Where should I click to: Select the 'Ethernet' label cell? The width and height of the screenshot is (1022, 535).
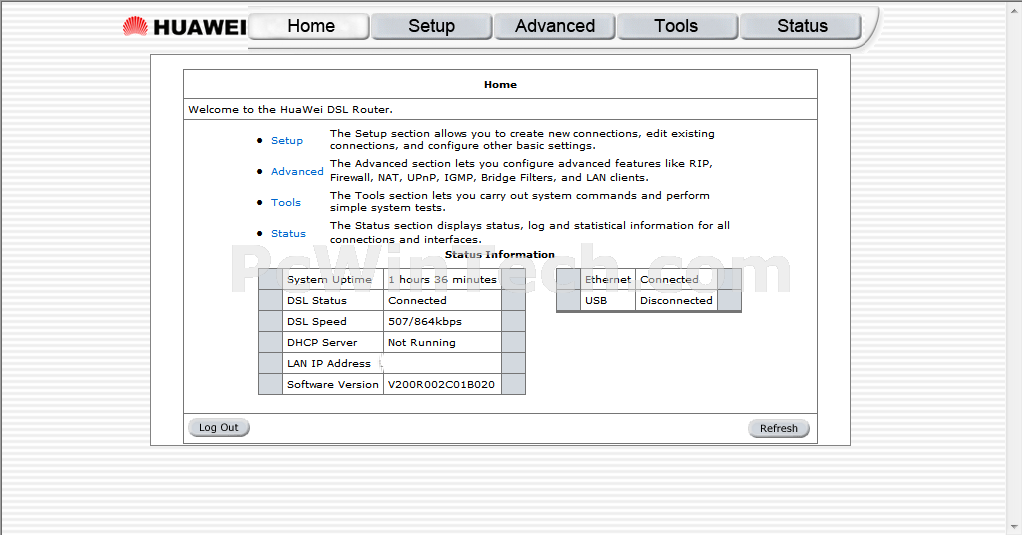click(607, 280)
